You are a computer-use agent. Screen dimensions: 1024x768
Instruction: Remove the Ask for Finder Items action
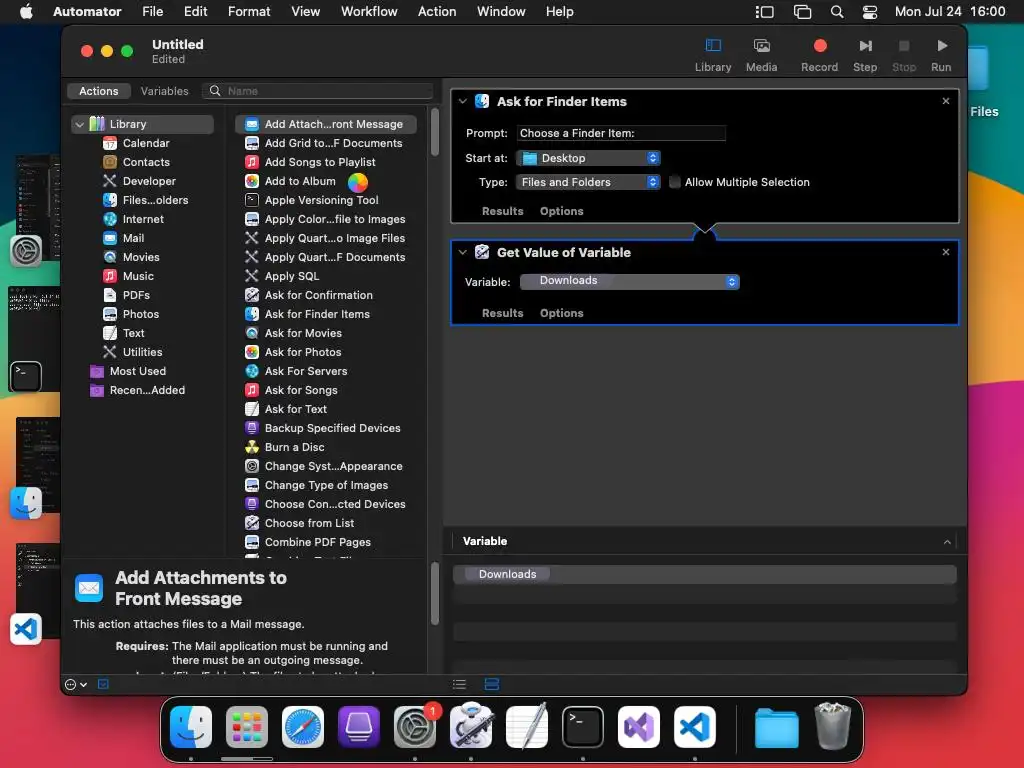click(x=946, y=101)
